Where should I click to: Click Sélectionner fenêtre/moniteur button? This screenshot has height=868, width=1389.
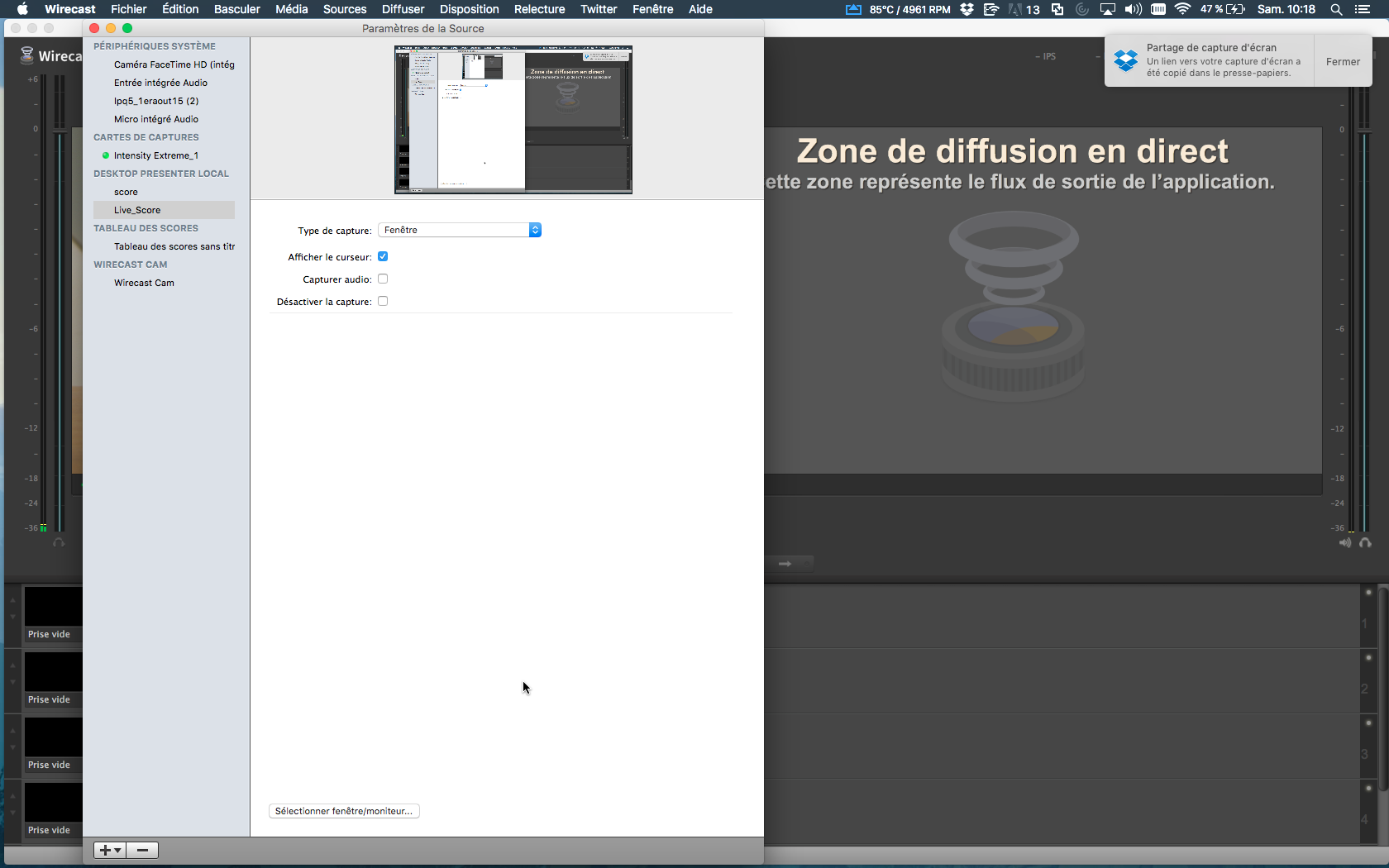pyautogui.click(x=344, y=811)
